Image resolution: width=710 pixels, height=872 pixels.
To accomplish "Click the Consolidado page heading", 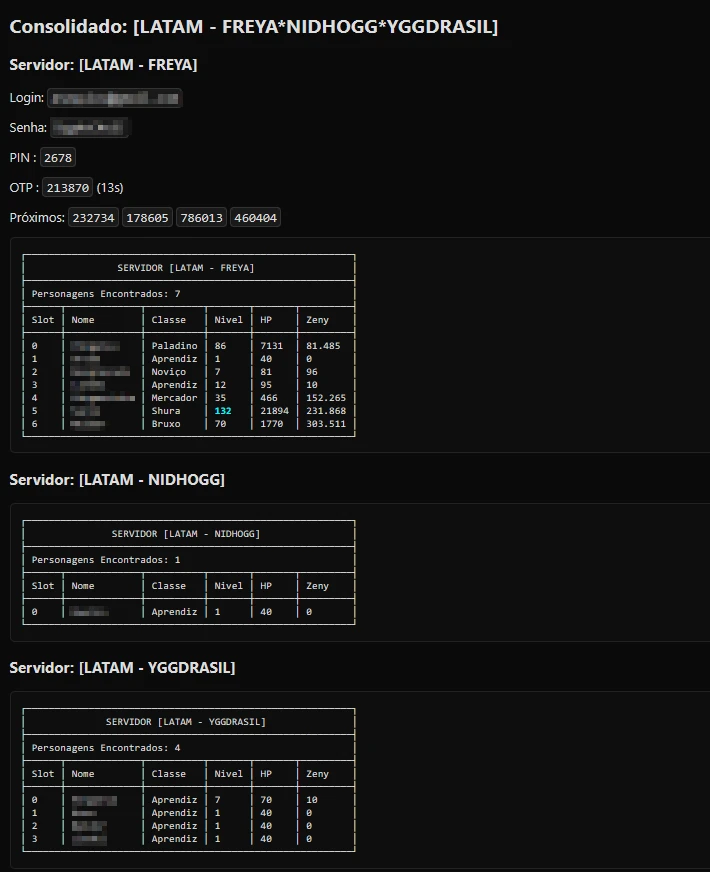I will [253, 27].
